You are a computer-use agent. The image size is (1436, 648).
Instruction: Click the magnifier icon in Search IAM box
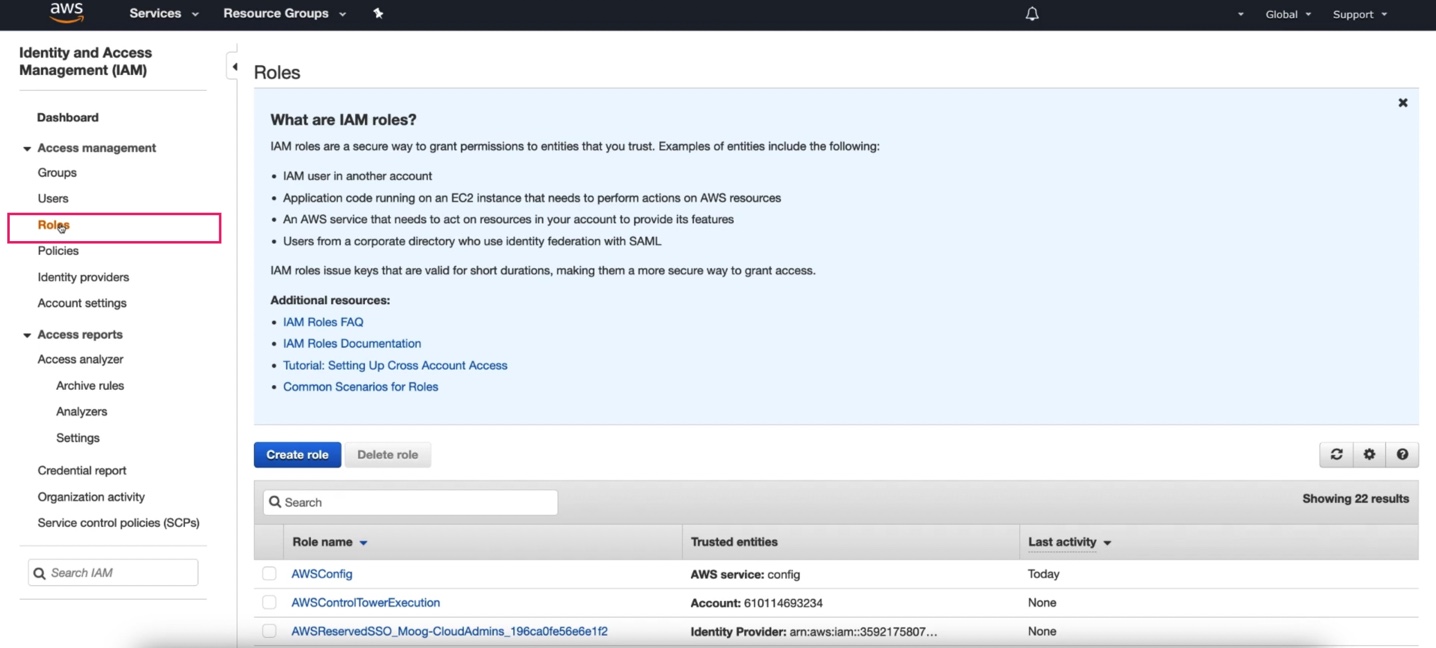click(x=40, y=573)
